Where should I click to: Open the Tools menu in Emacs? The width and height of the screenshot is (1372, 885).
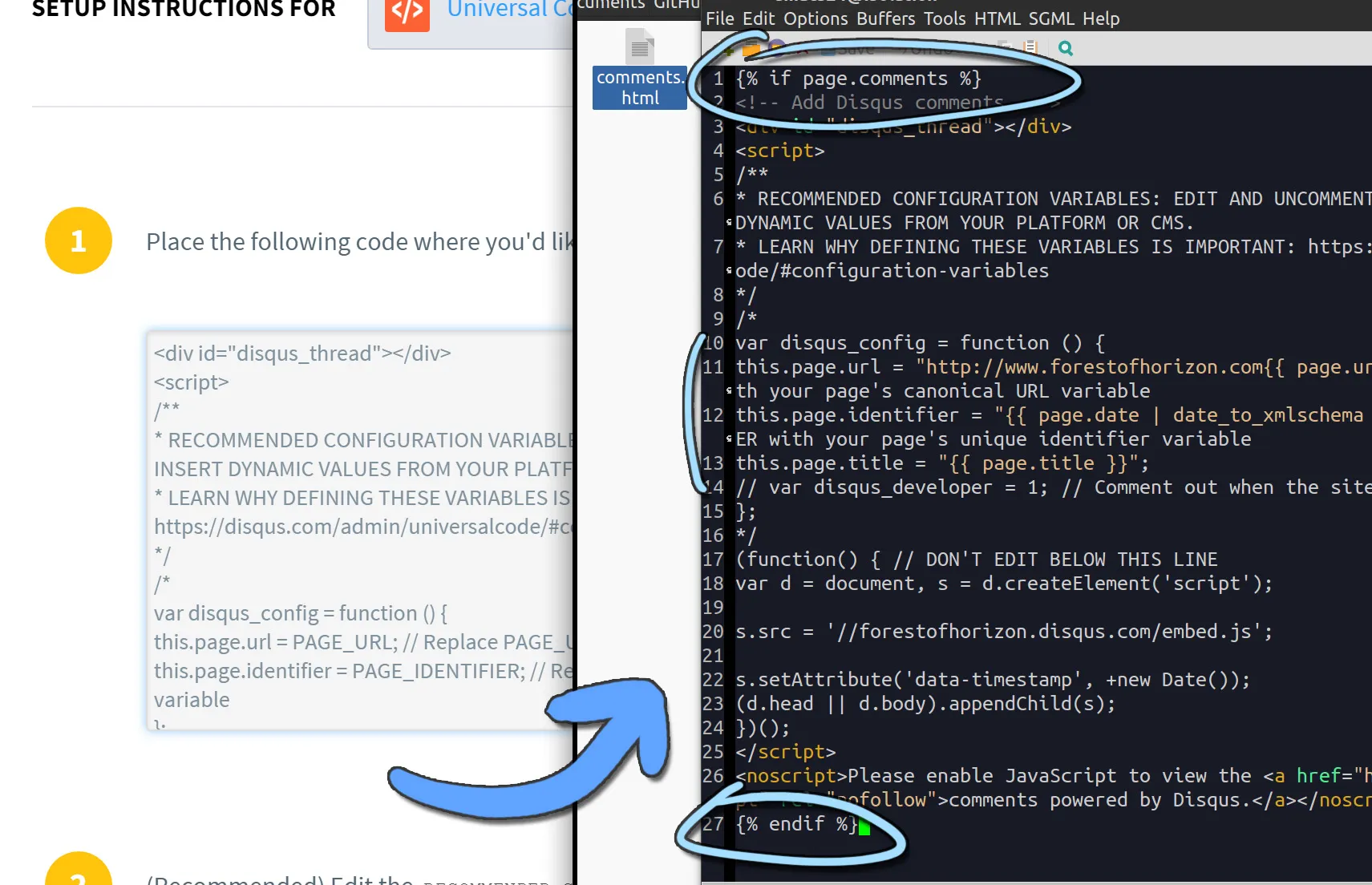point(945,18)
